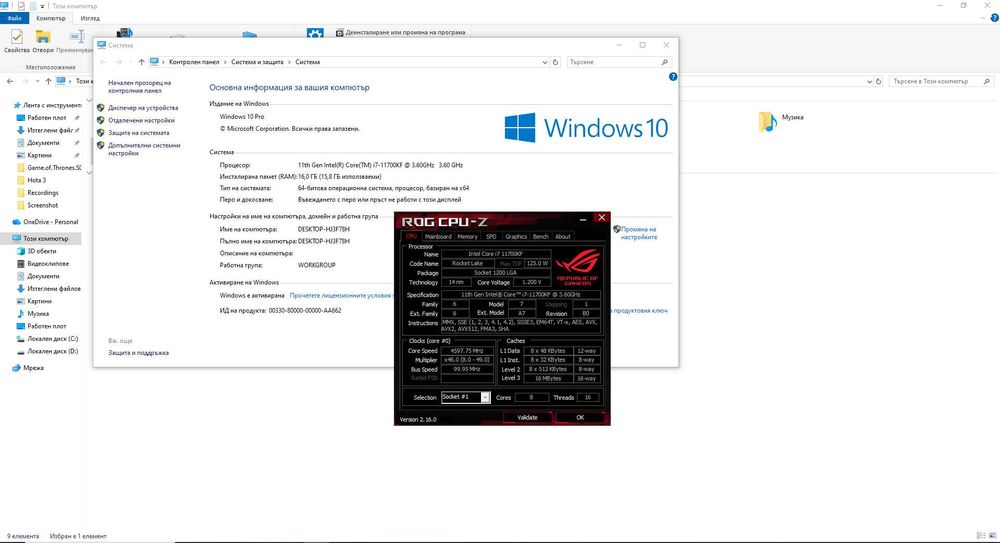Click Деинсталиране или промяна на програма
Screen dimensions: 1000x543
click(x=401, y=33)
